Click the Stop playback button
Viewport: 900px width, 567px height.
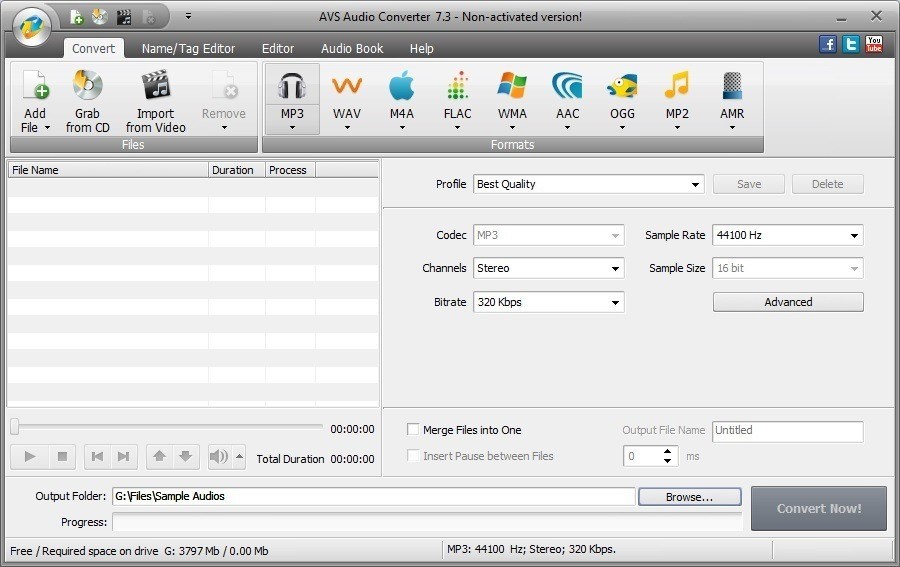coord(62,457)
